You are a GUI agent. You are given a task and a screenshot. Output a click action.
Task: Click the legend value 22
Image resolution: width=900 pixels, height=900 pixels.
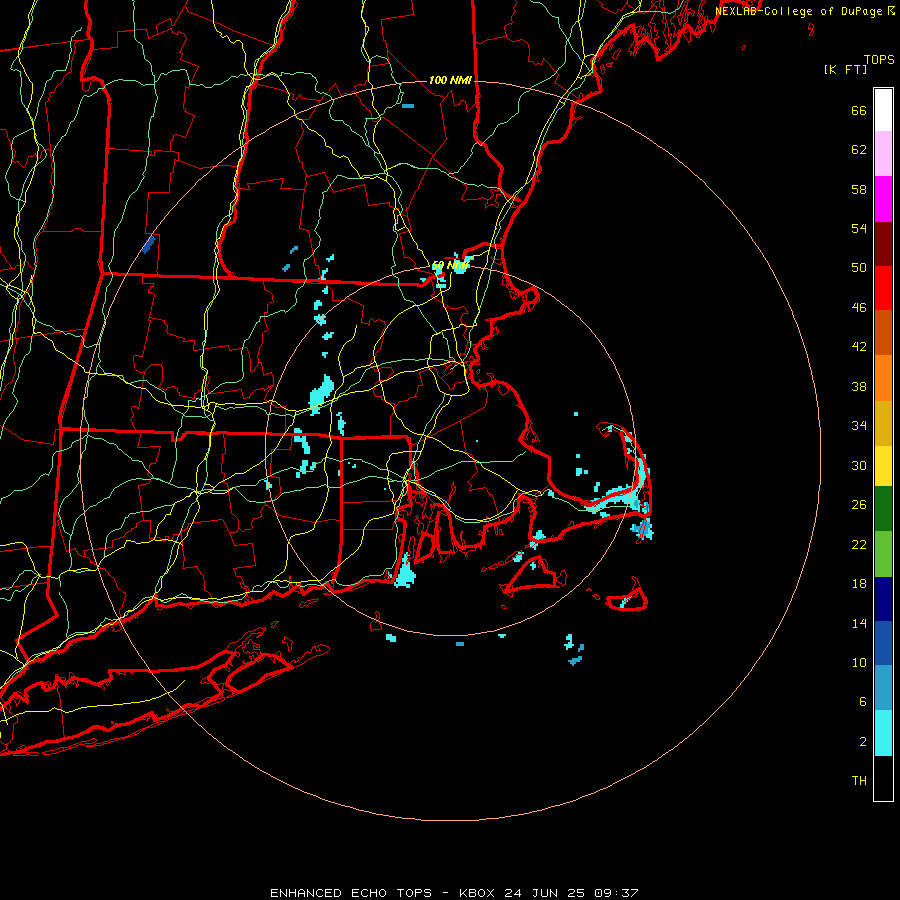pyautogui.click(x=859, y=544)
